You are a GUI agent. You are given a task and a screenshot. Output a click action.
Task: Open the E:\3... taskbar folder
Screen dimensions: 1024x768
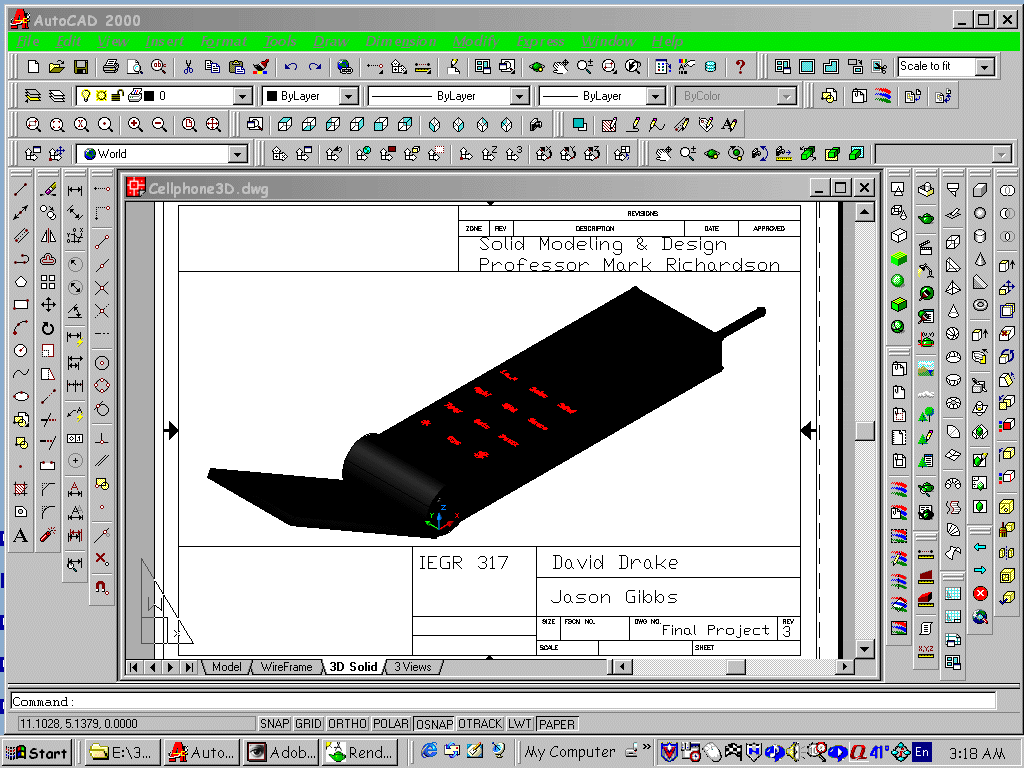point(122,752)
